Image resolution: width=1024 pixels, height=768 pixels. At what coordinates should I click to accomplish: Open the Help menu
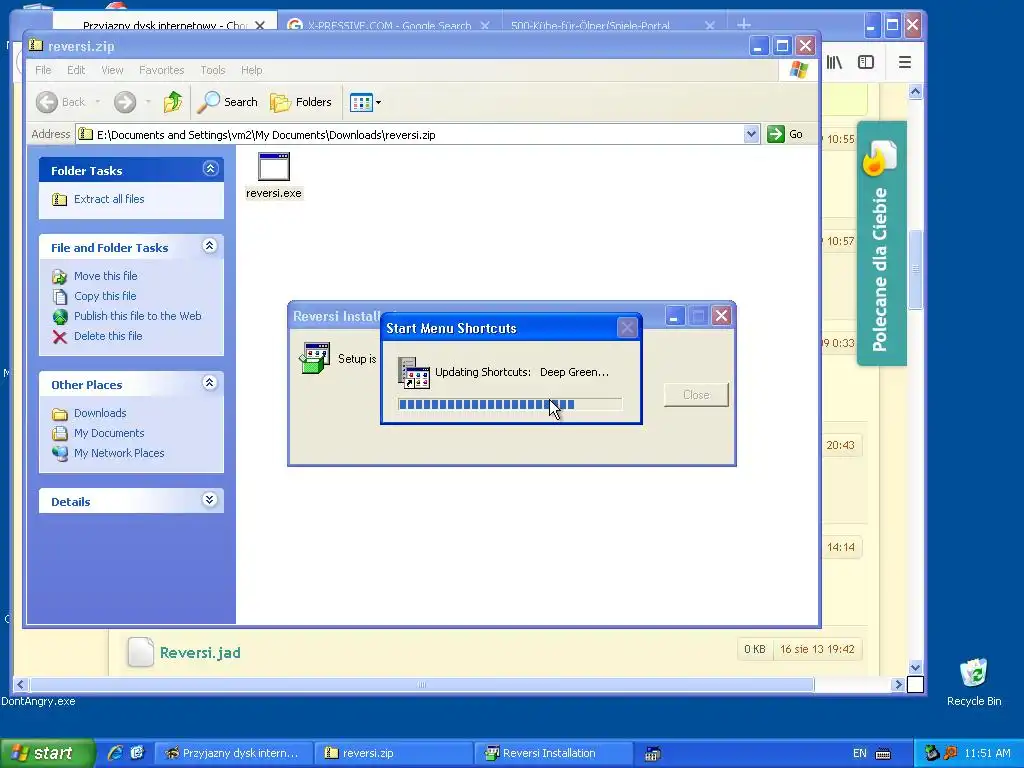(251, 70)
